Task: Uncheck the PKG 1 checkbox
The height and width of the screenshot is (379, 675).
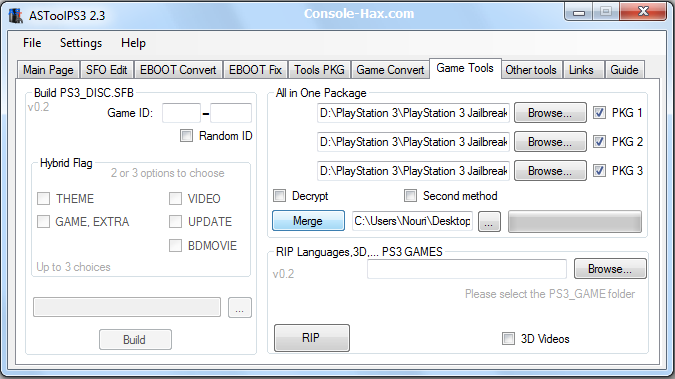Action: tap(599, 113)
